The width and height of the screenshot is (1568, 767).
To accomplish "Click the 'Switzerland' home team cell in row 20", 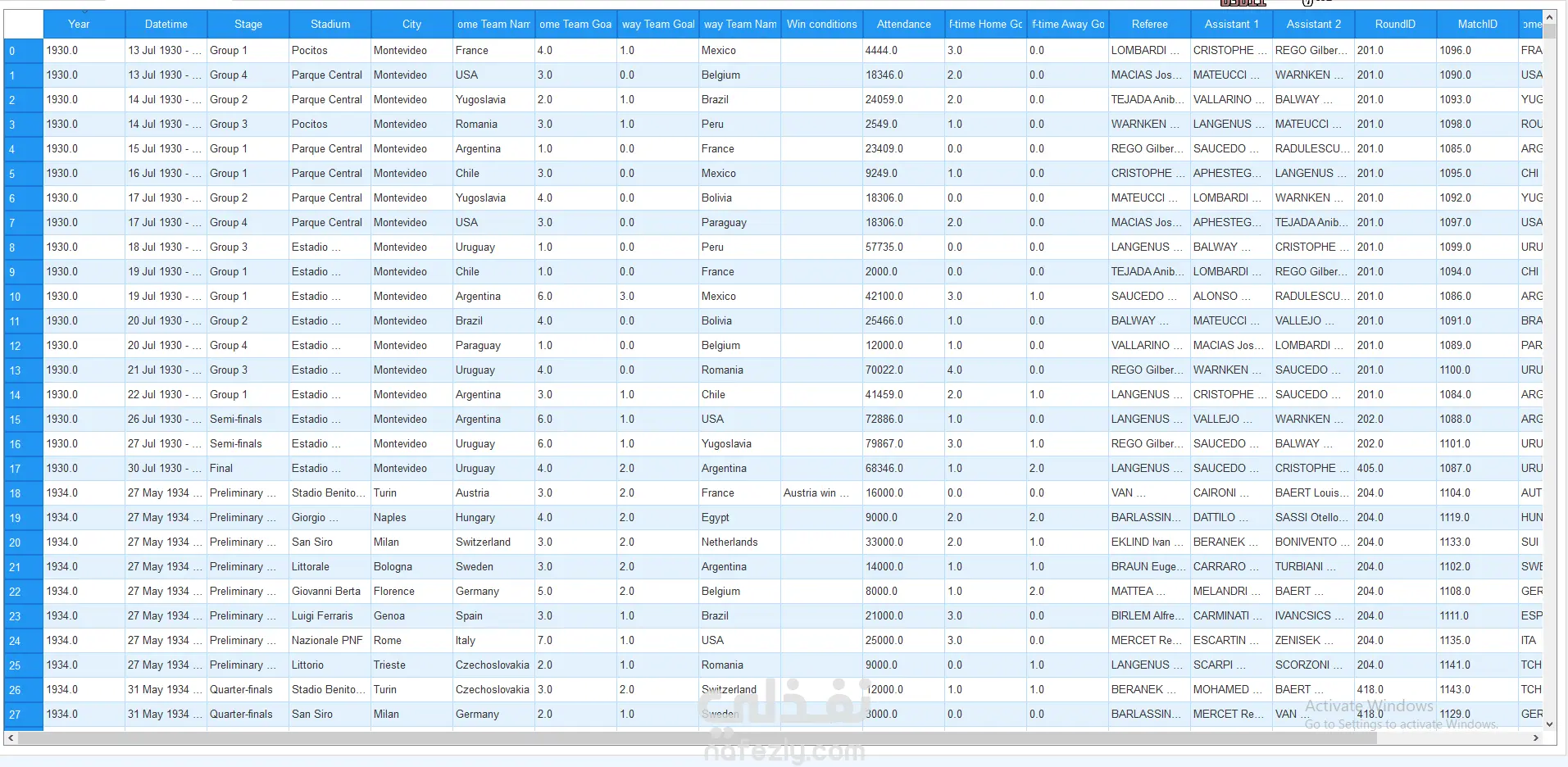I will 494,542.
